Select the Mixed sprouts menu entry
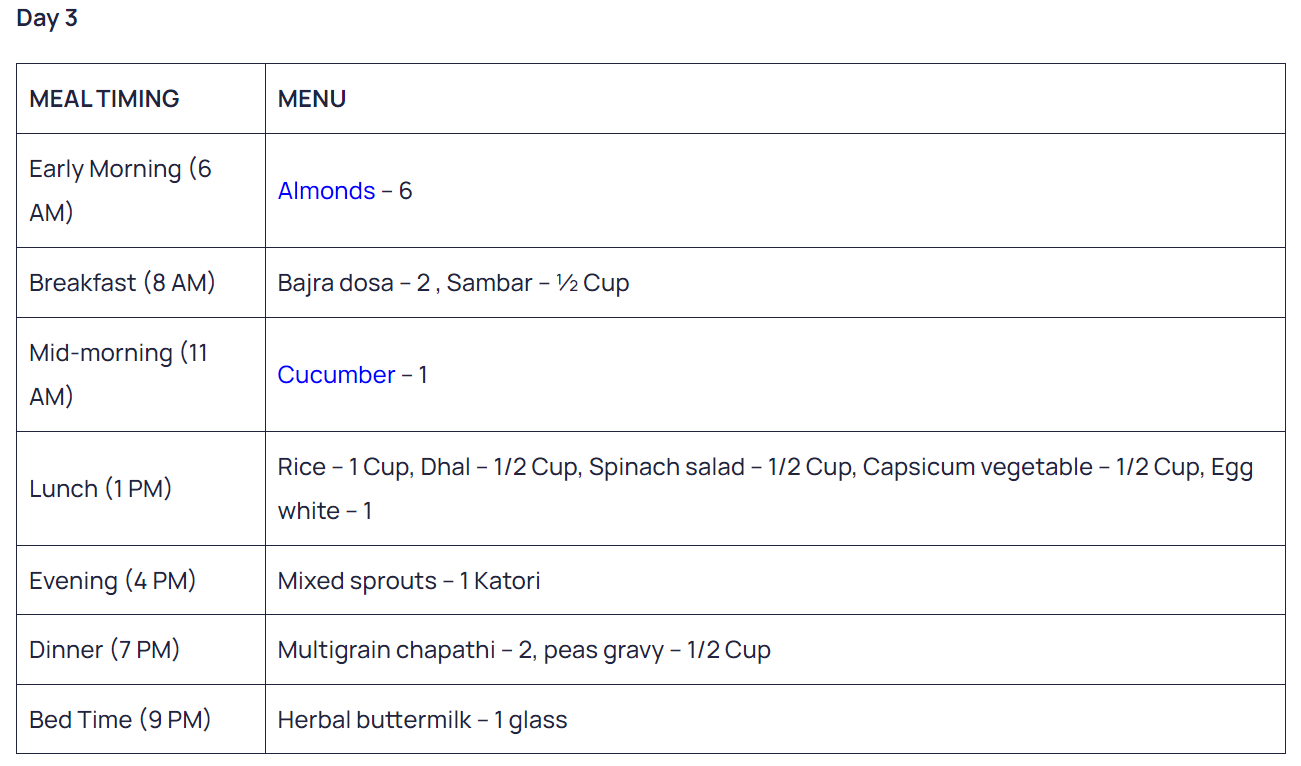Viewport: 1301px width, 766px height. click(409, 581)
